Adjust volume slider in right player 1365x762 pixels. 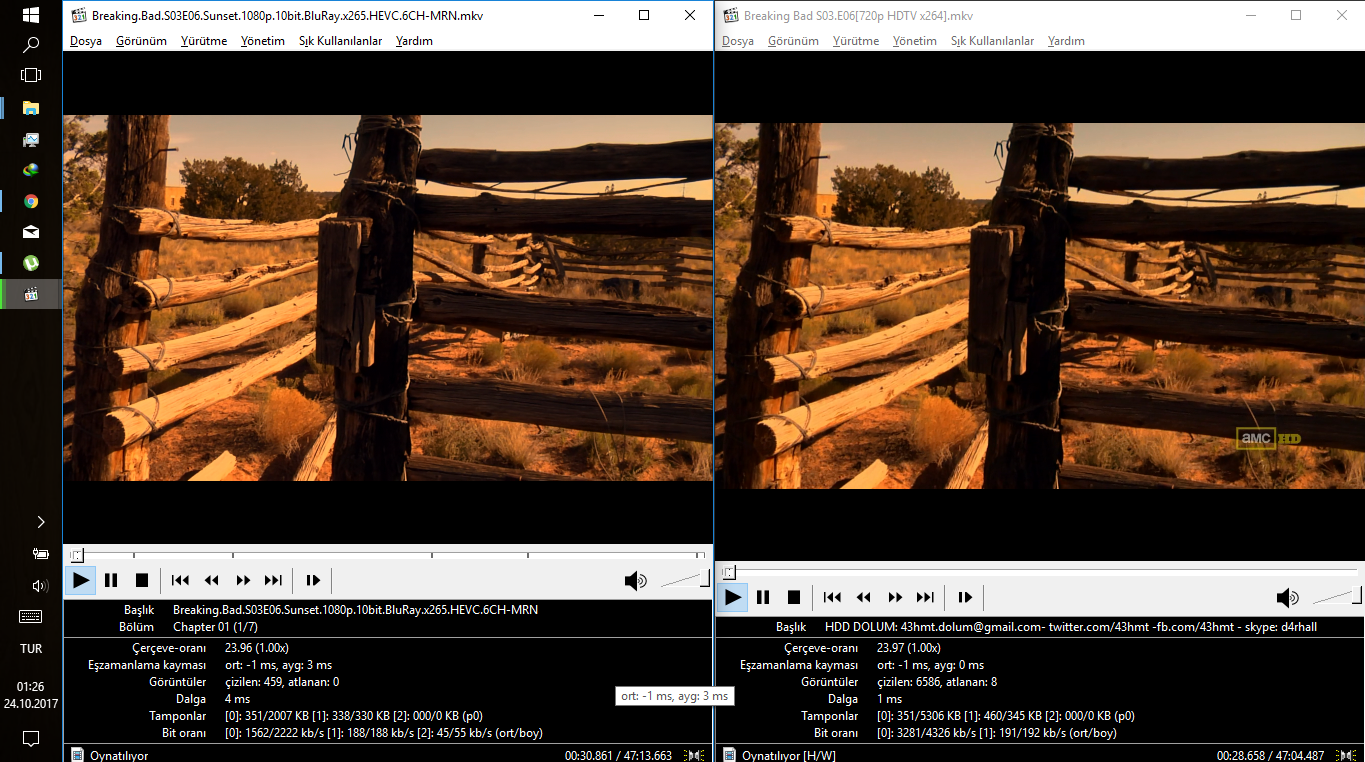coord(1337,596)
